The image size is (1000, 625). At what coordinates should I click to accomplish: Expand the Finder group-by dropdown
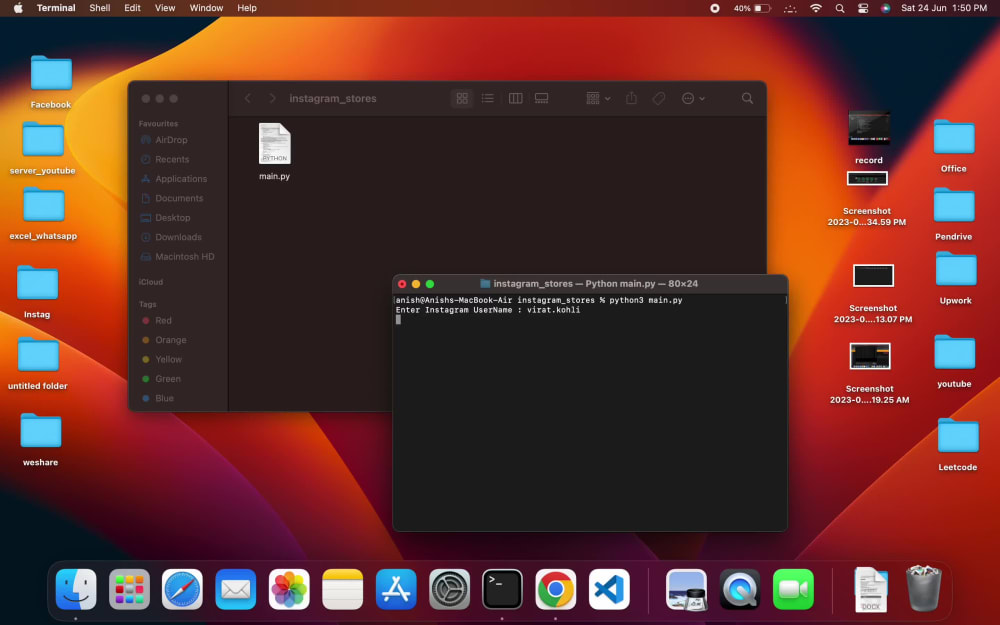598,98
